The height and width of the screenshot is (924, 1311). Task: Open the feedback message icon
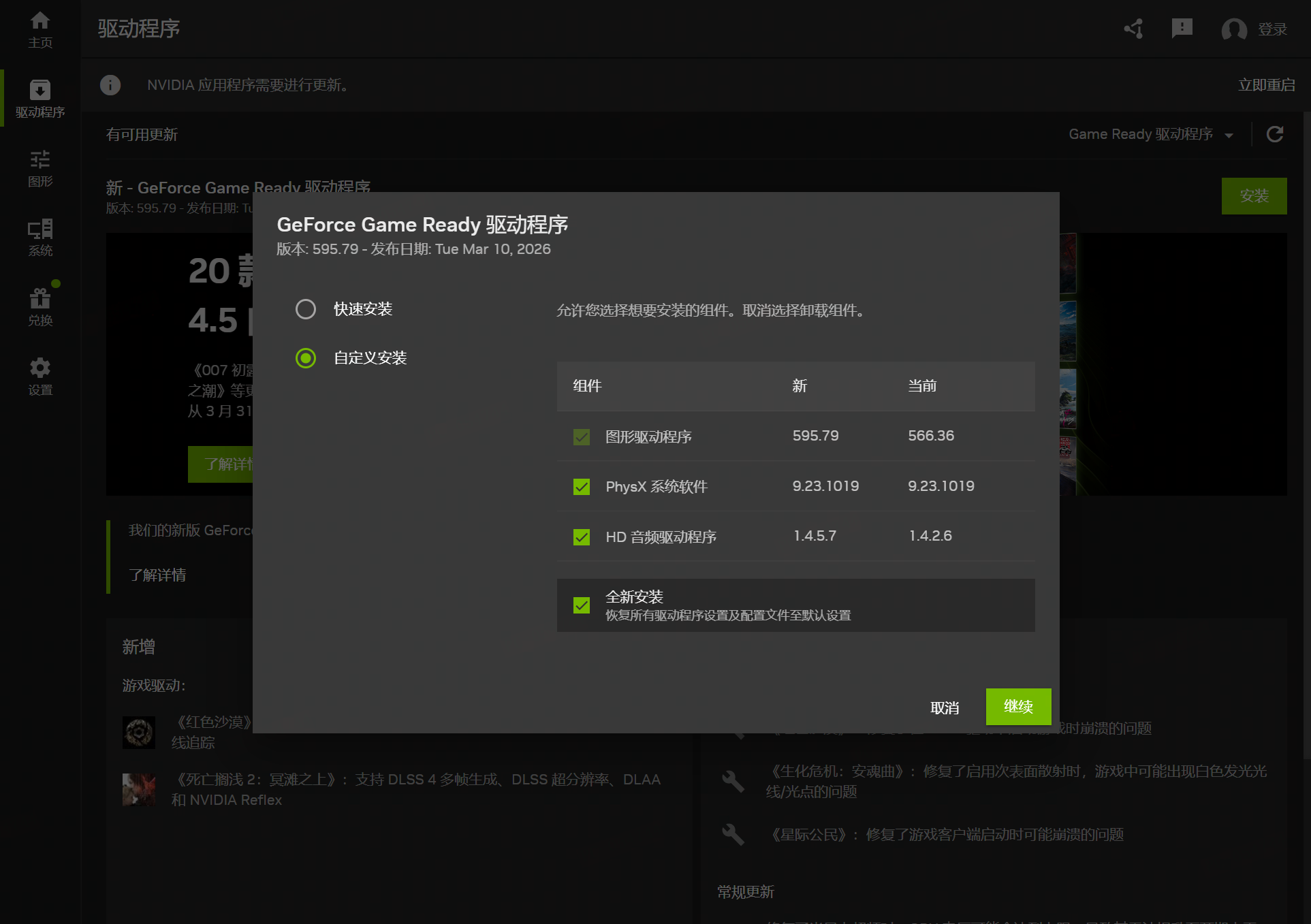1182,29
